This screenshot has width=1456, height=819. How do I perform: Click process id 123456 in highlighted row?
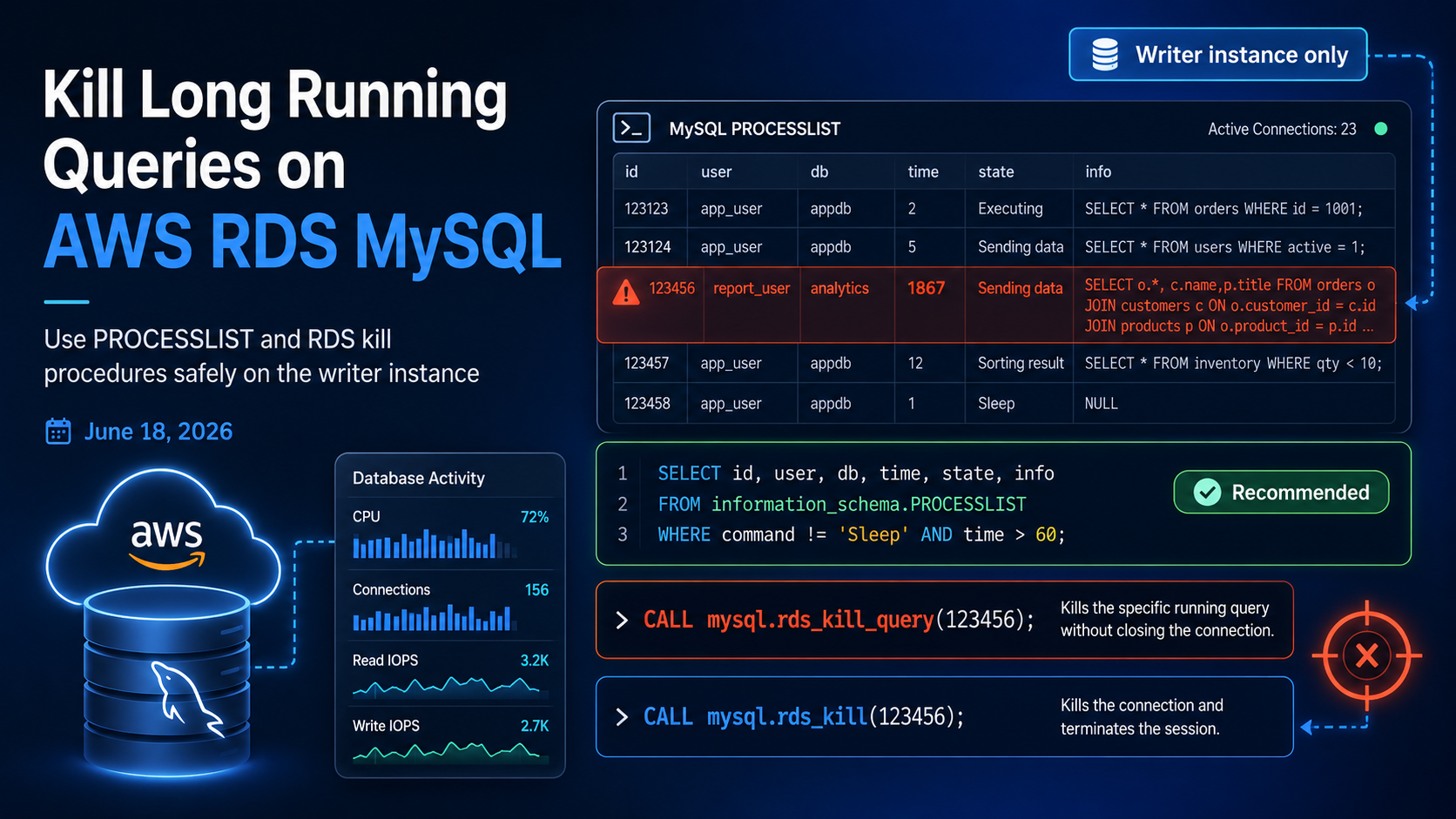point(671,288)
